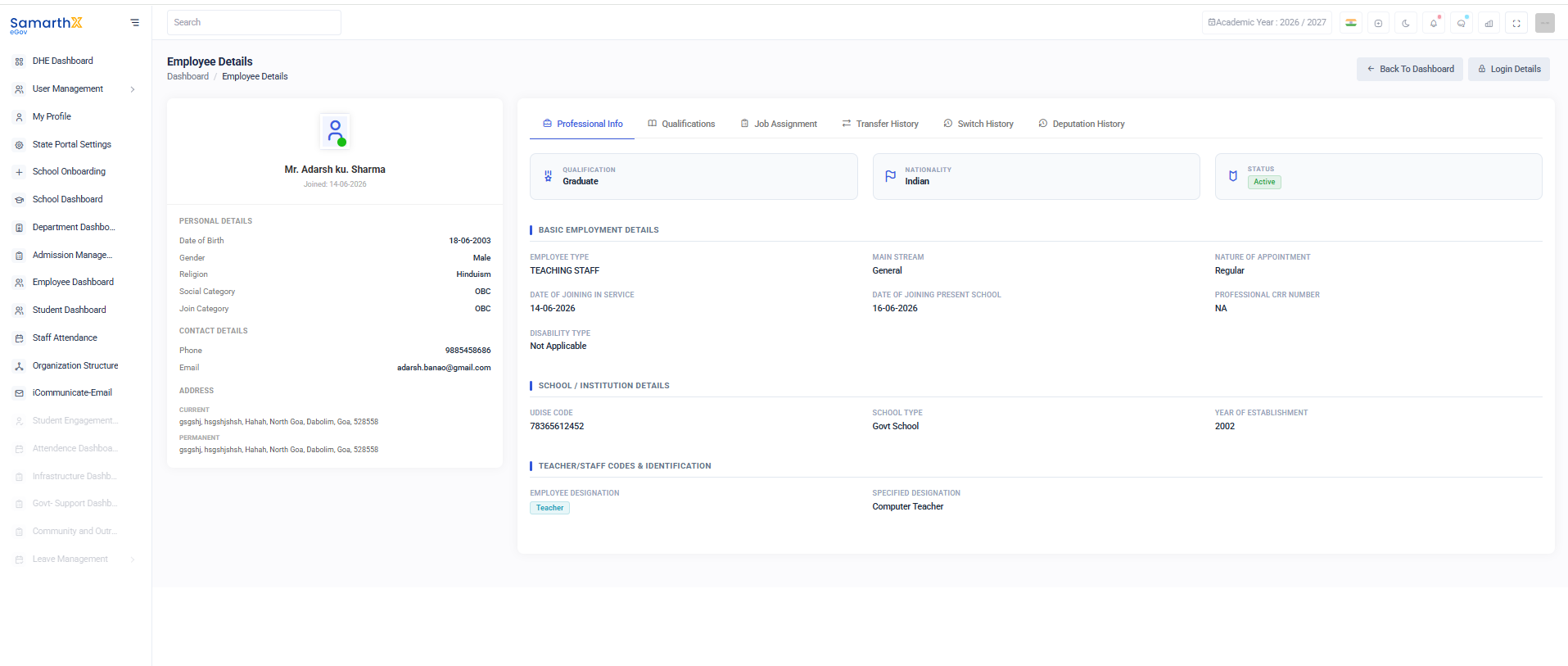Switch to the Qualifications tab
1568x666 pixels.
[x=681, y=124]
